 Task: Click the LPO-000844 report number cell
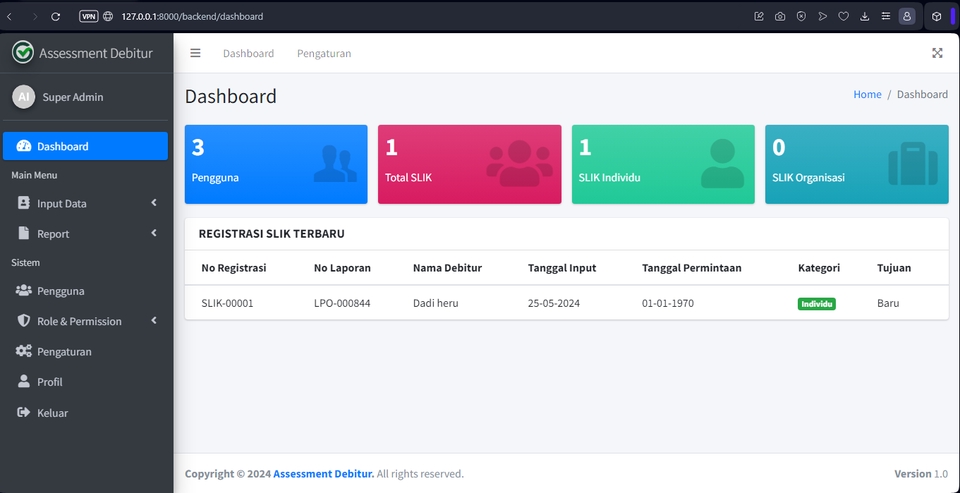click(x=342, y=303)
